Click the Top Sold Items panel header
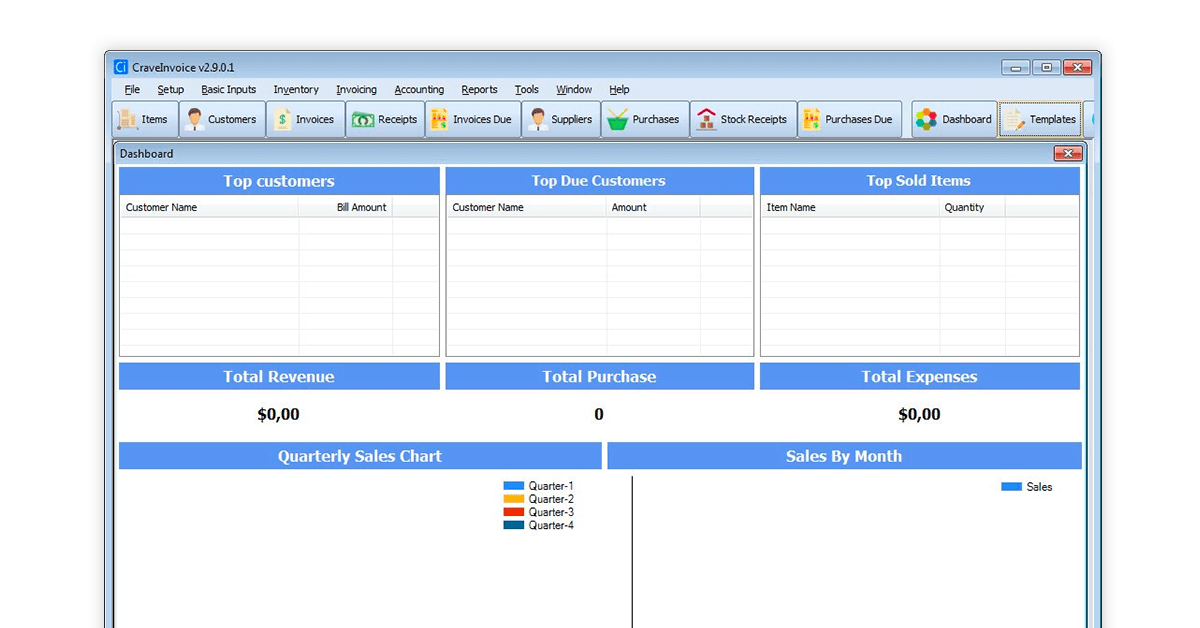 pyautogui.click(x=919, y=181)
